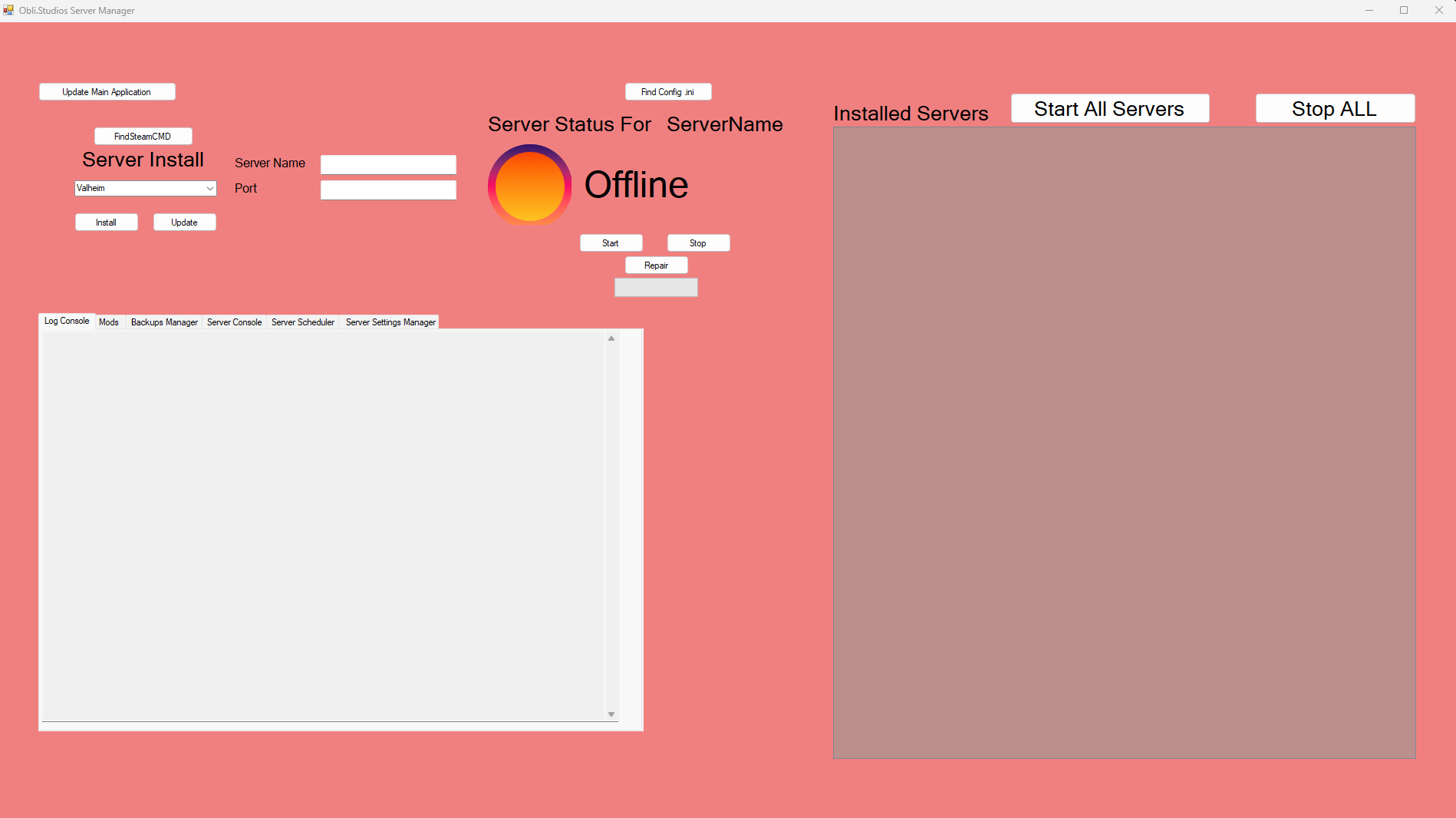This screenshot has height=818, width=1456.
Task: Open the Backups Manager tab
Action: [x=163, y=322]
